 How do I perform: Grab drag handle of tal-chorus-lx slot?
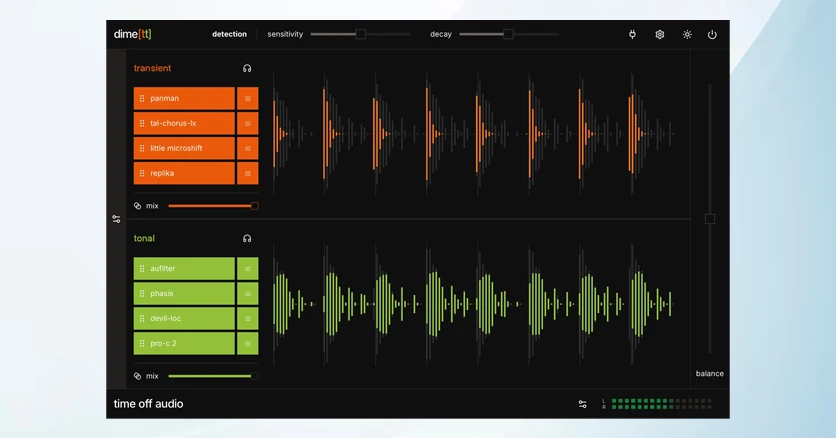(x=142, y=124)
